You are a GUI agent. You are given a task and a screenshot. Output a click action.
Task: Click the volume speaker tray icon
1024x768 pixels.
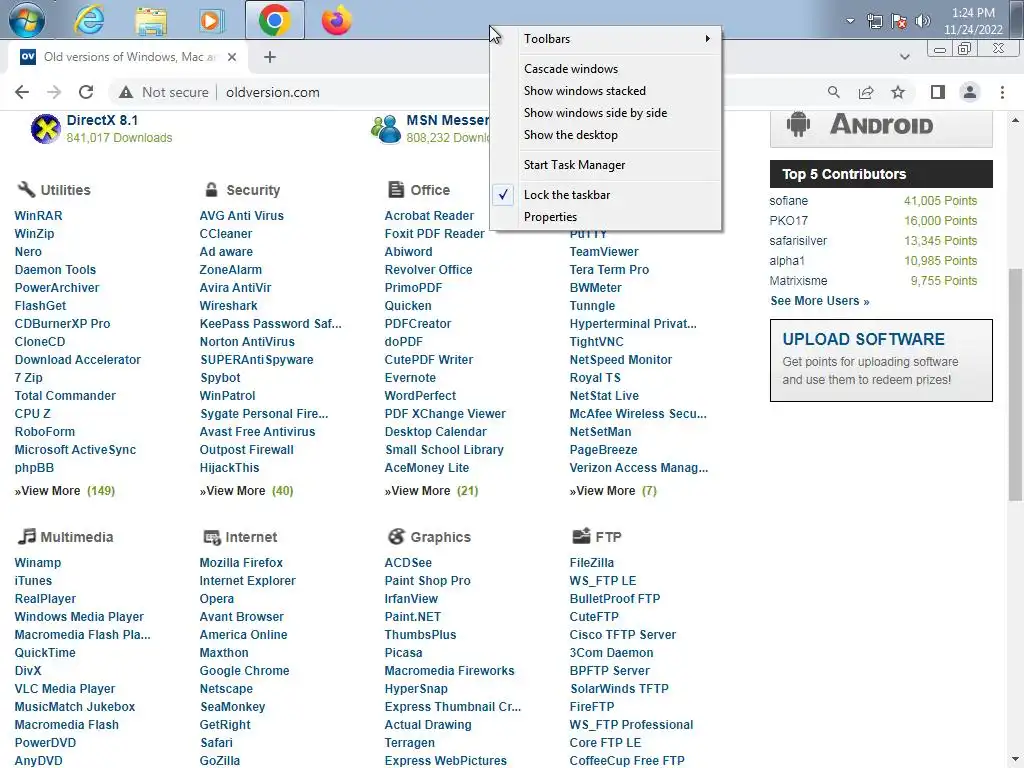coord(922,22)
